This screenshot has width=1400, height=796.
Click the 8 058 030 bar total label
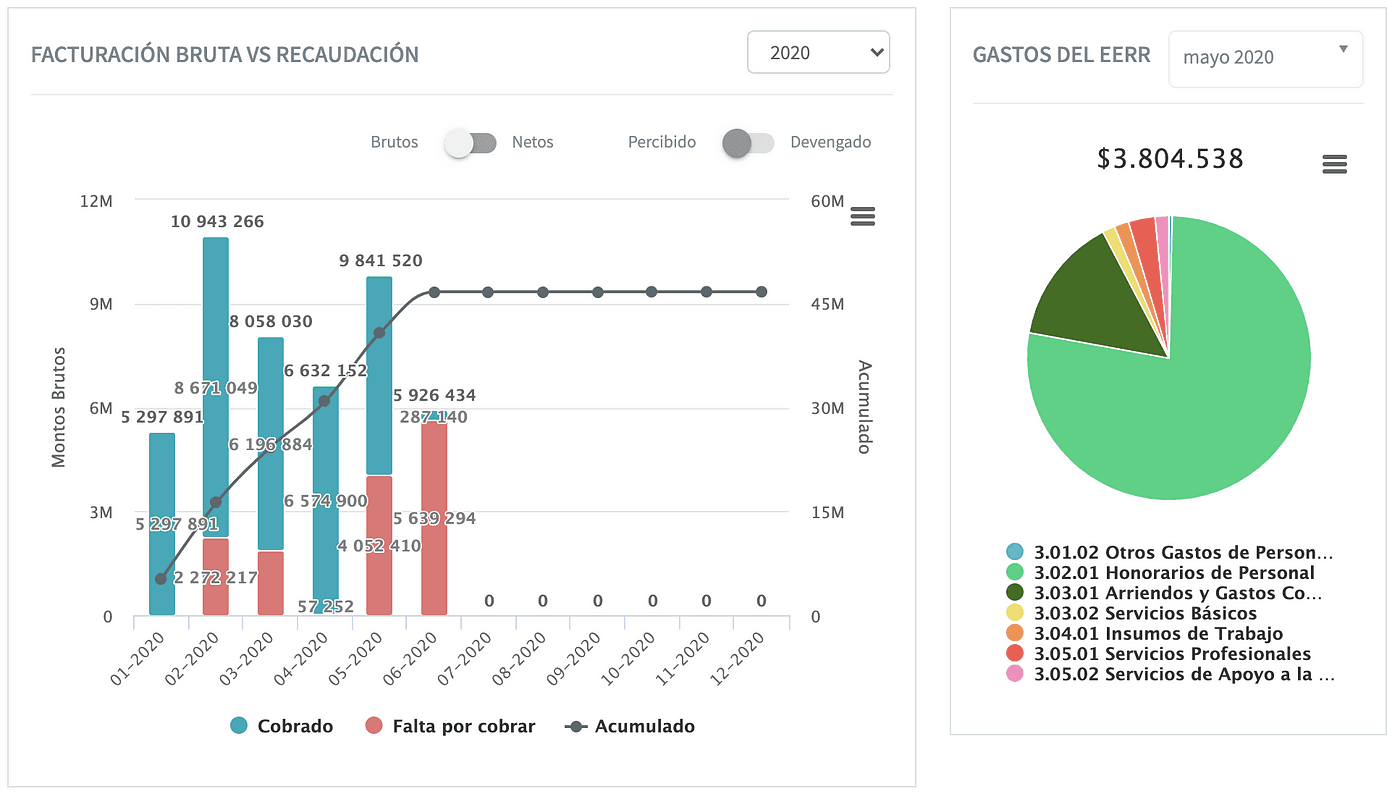click(x=271, y=322)
